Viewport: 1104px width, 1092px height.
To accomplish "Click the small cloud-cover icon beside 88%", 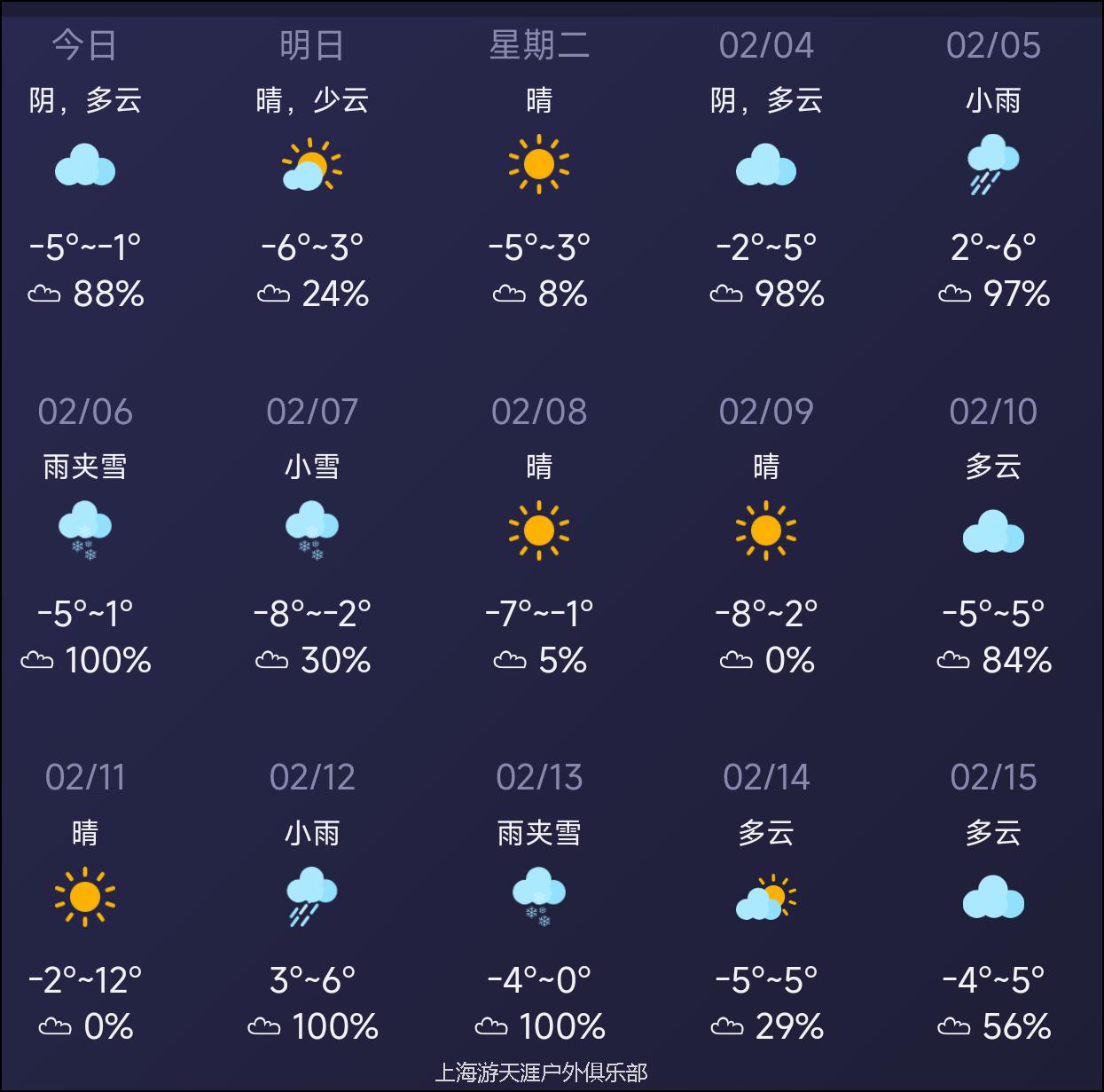I will point(44,294).
